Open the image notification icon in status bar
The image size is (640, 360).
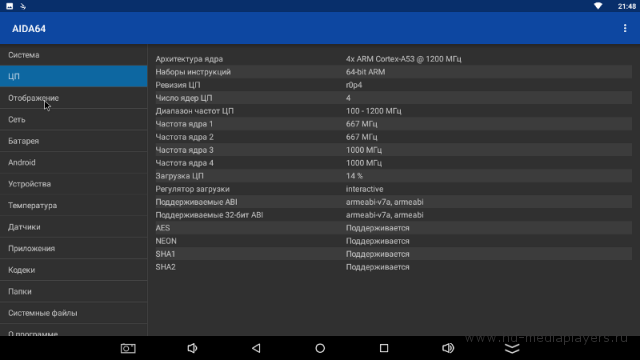9,6
